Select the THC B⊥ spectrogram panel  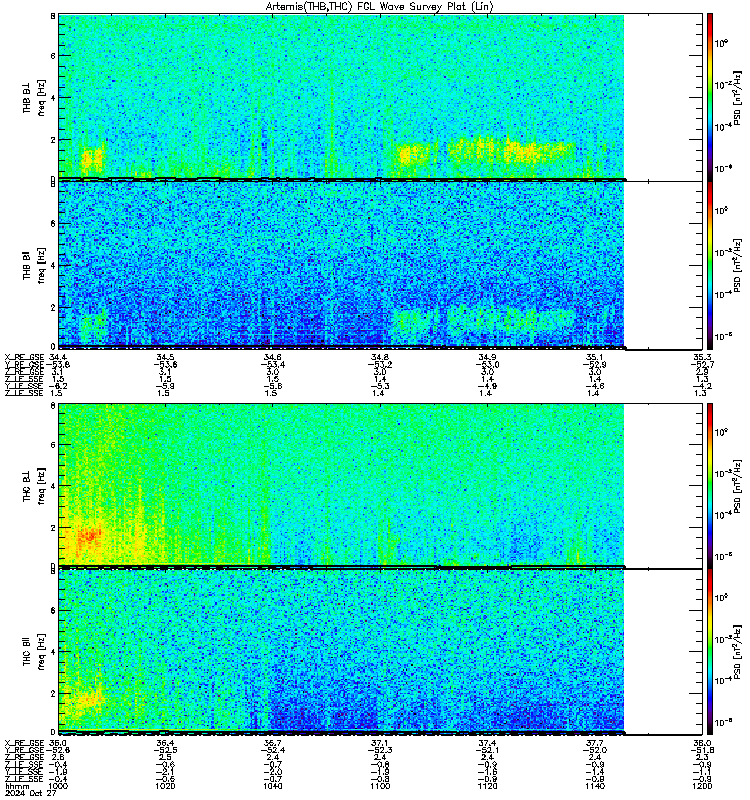point(381,485)
